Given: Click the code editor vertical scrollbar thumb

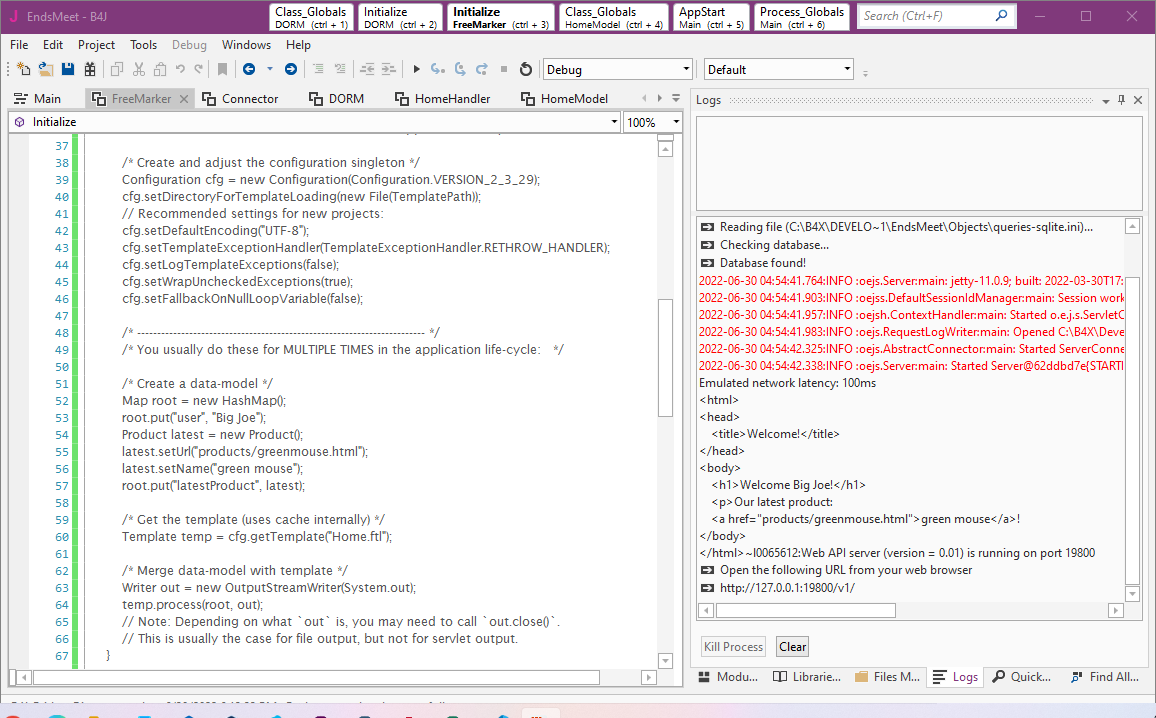Looking at the screenshot, I should (665, 358).
